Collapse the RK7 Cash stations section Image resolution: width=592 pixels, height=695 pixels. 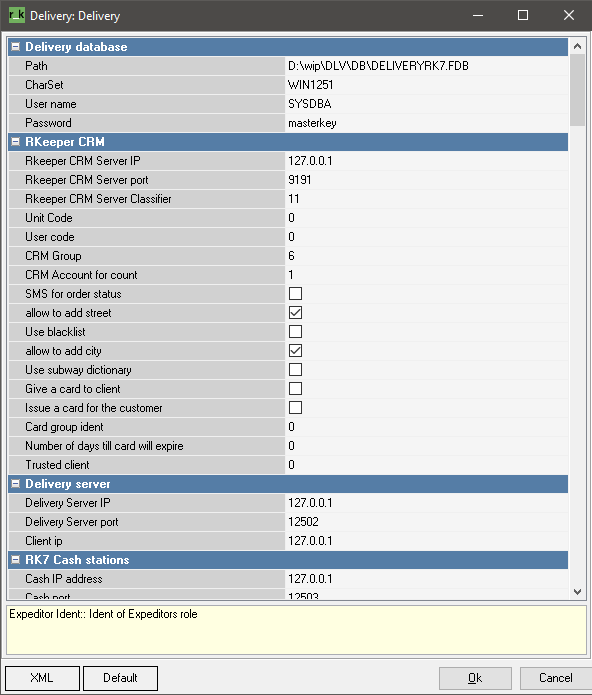click(x=16, y=560)
